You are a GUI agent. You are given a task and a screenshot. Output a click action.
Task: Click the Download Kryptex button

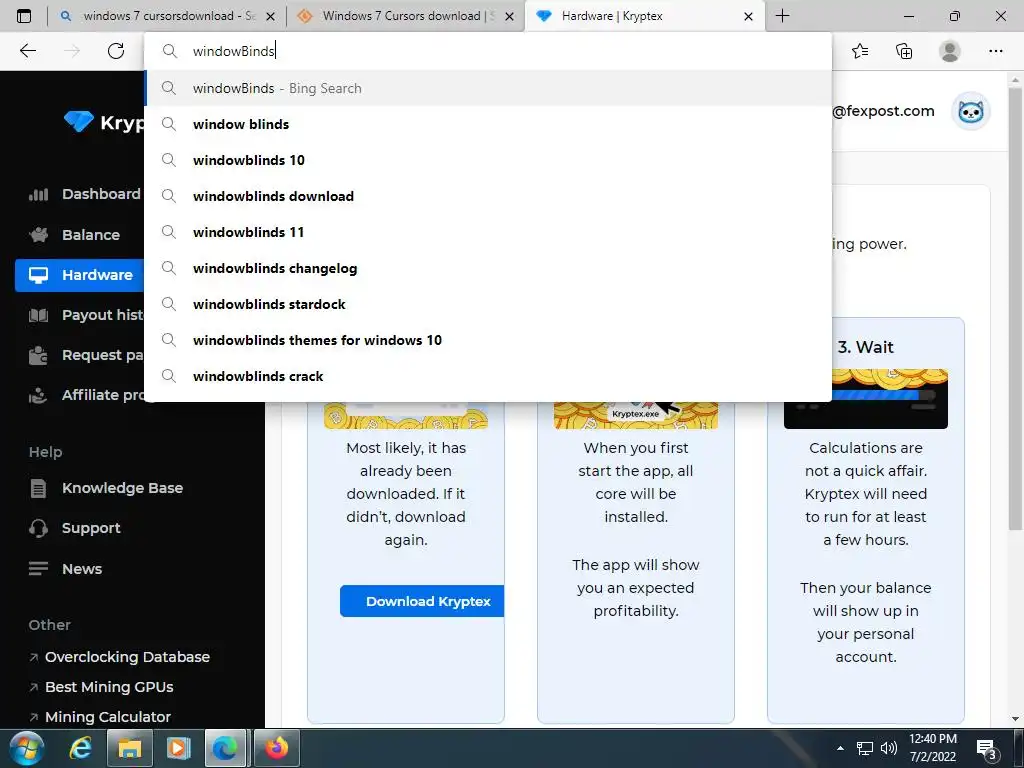[x=422, y=601]
